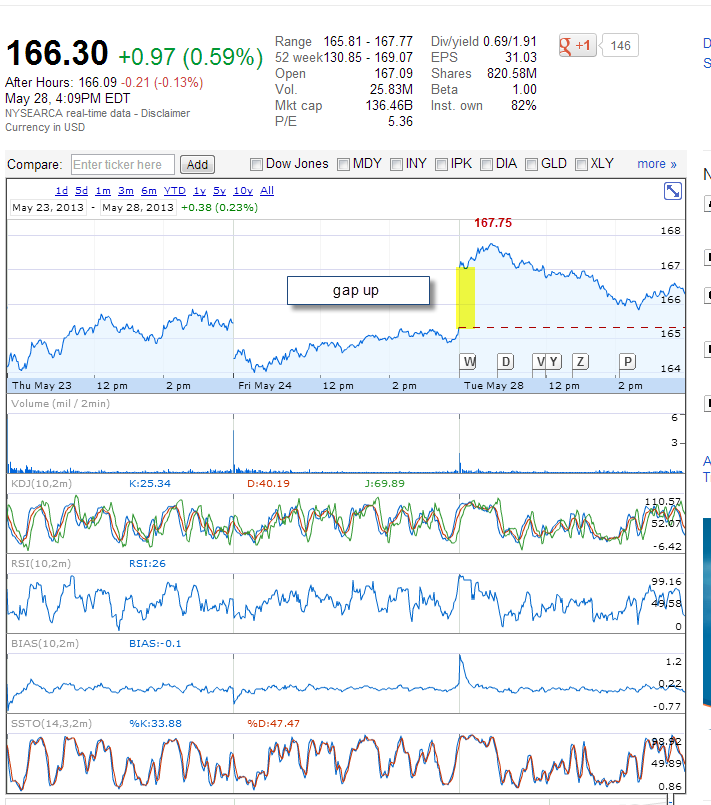Select the 1m chart range
This screenshot has height=805, width=711.
coord(103,191)
